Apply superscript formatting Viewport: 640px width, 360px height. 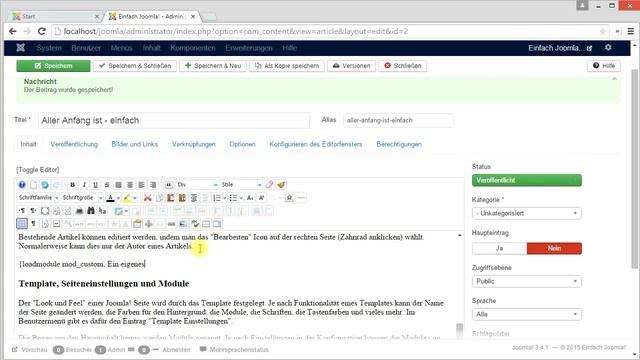click(x=262, y=198)
